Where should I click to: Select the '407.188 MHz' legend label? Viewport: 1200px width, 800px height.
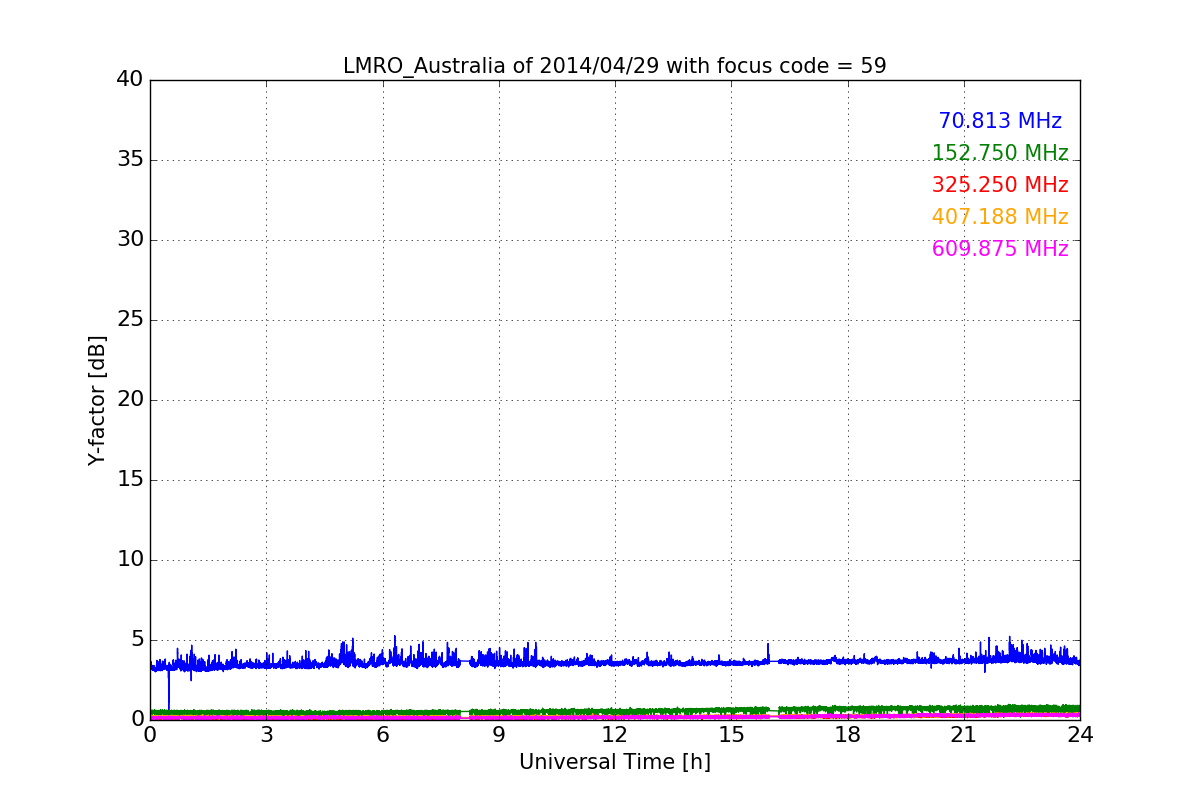[x=1000, y=217]
